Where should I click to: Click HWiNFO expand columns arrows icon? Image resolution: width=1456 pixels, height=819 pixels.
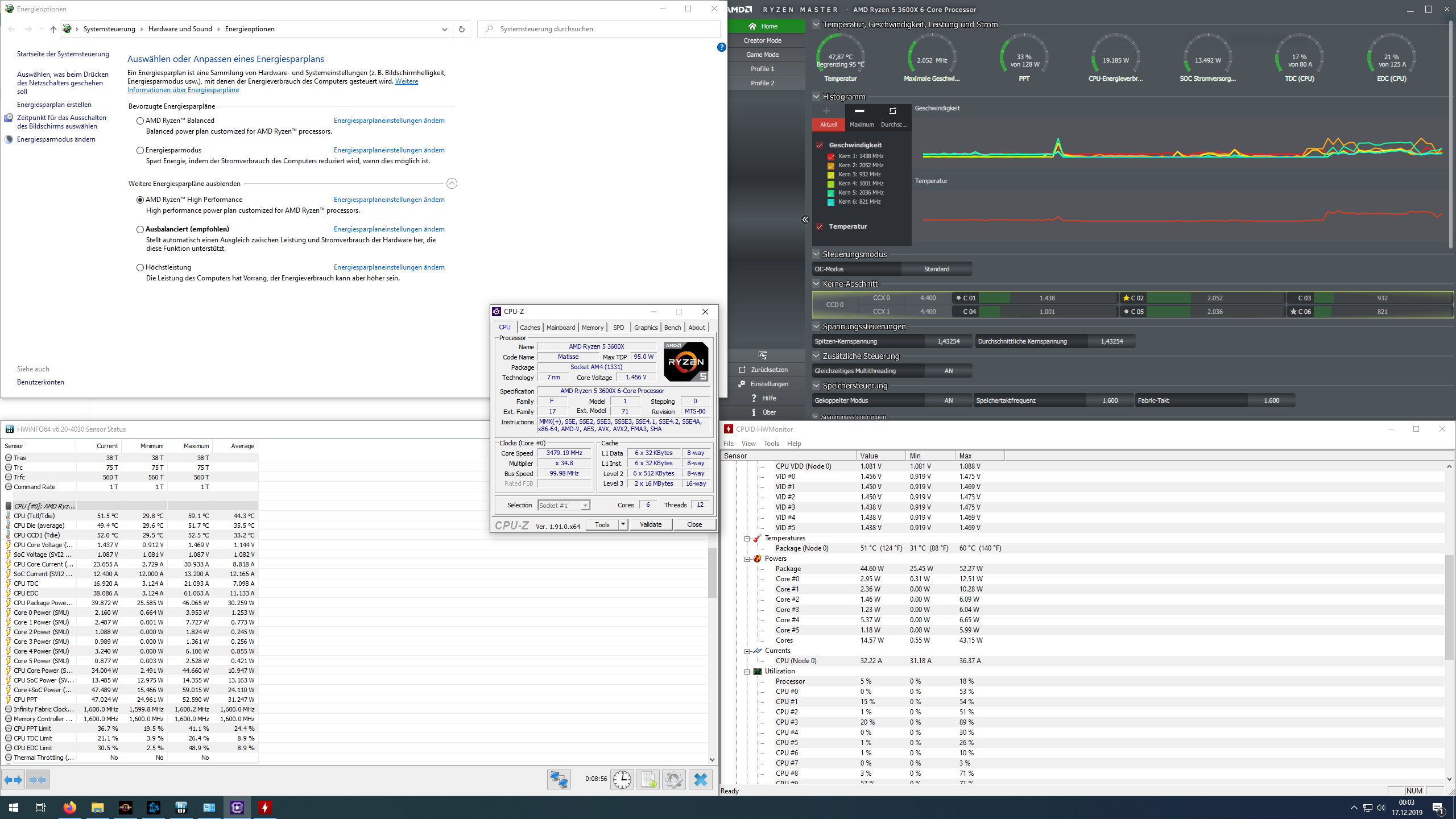(13, 780)
